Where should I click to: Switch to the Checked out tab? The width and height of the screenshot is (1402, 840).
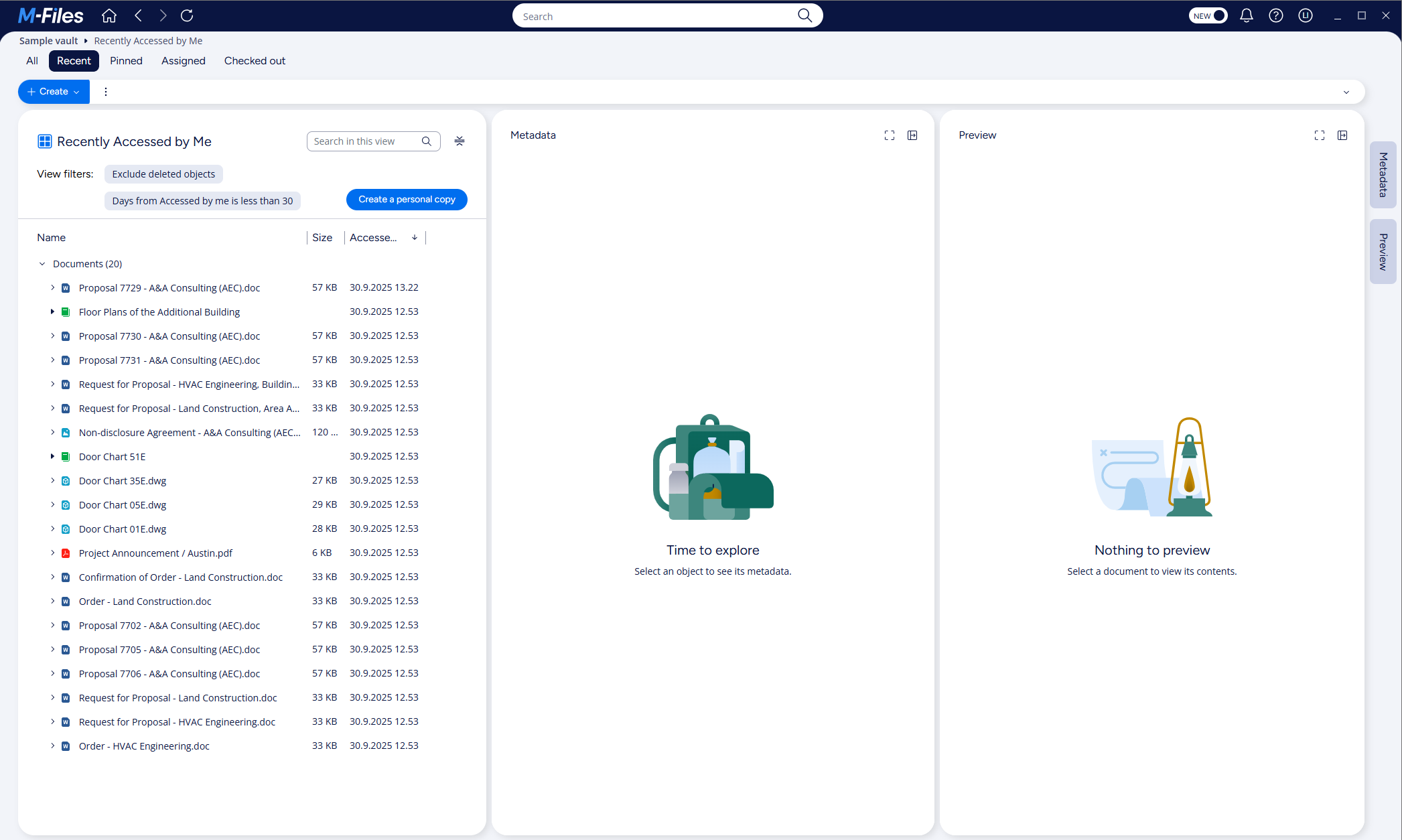click(x=254, y=61)
